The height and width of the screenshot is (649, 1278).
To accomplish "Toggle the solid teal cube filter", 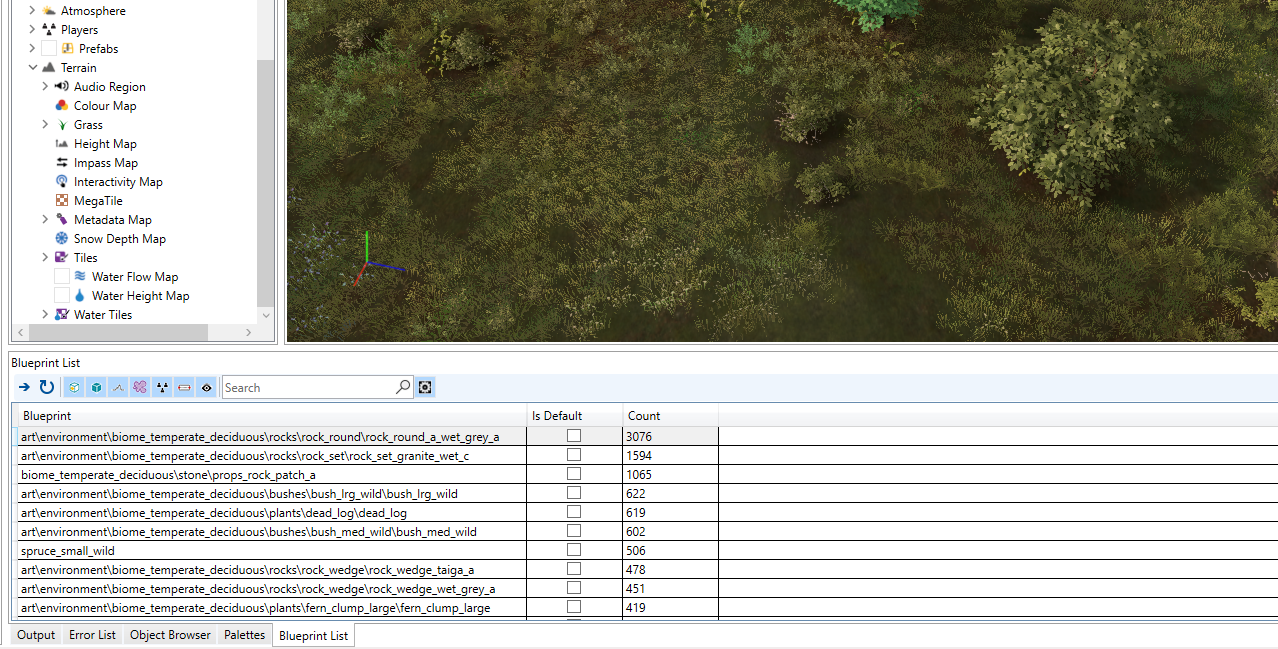I will pos(95,387).
